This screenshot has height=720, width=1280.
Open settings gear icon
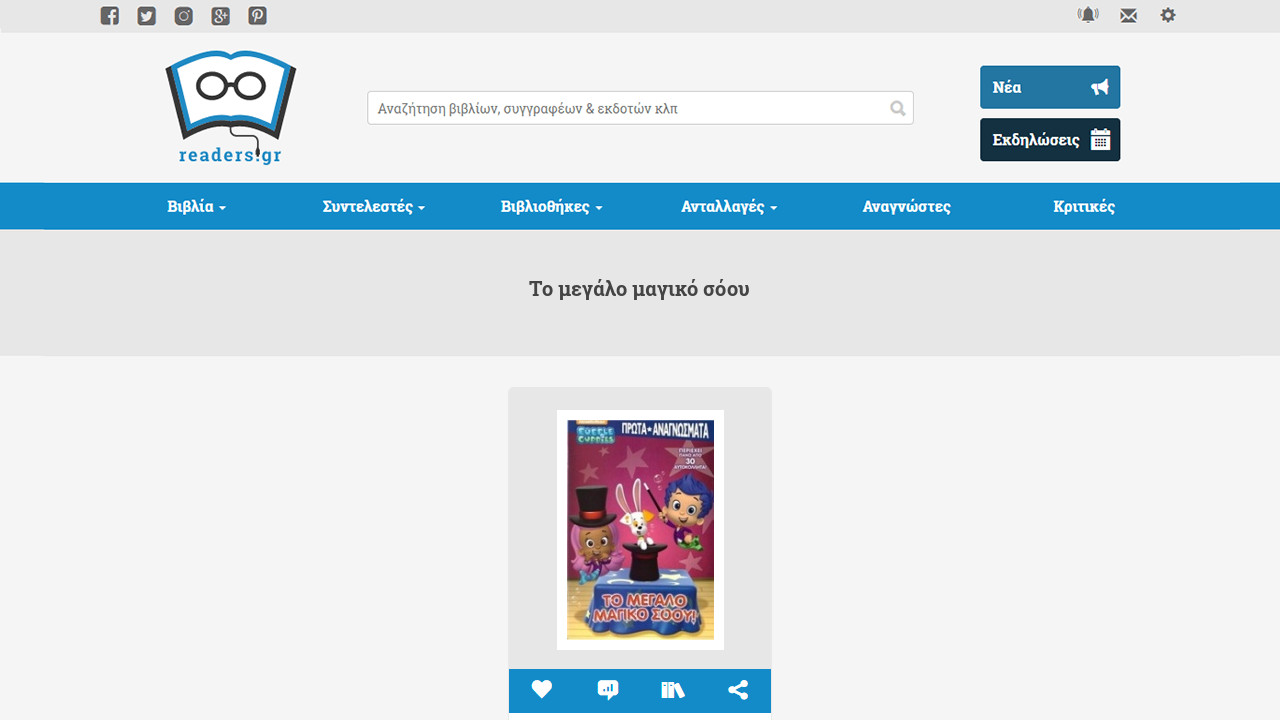1168,15
